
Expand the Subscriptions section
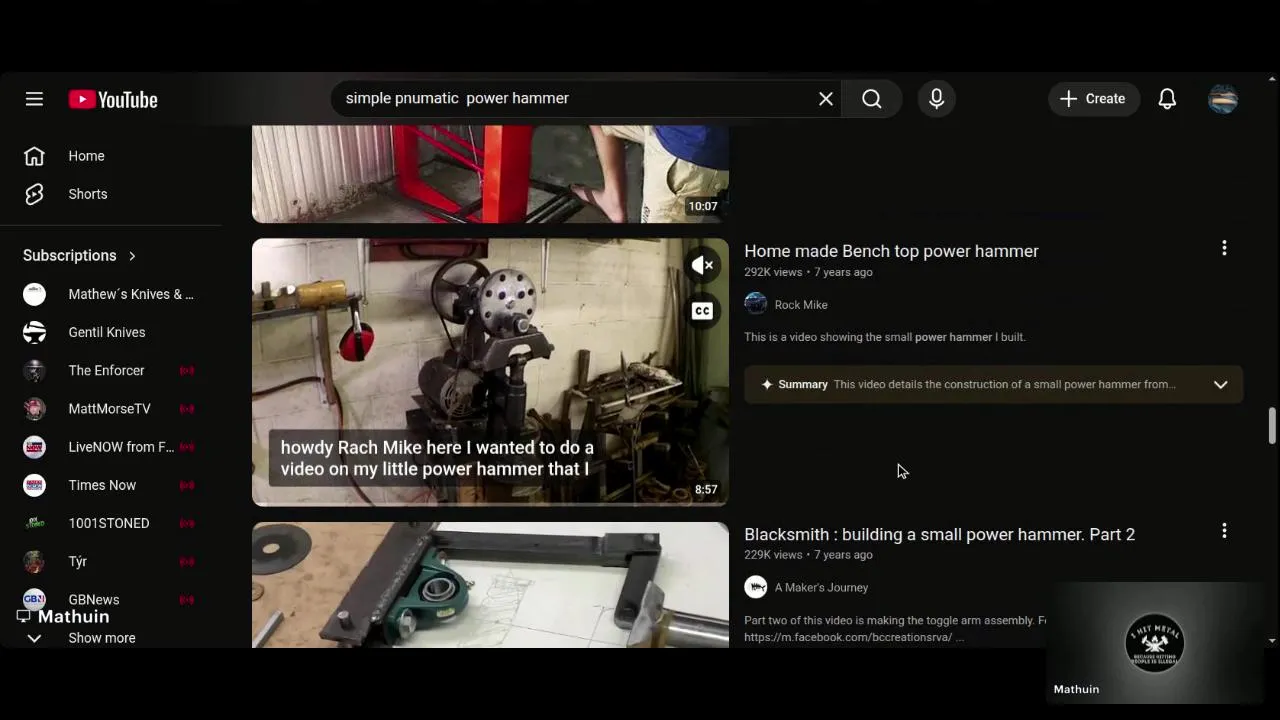(x=80, y=255)
